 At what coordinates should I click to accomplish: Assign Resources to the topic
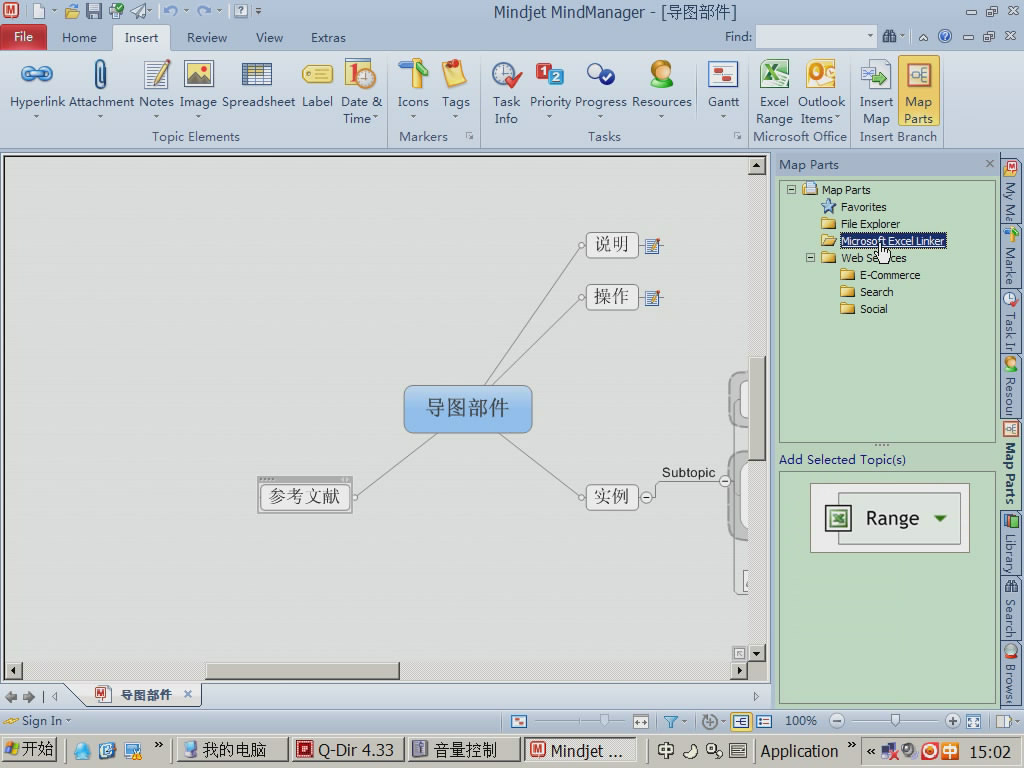(662, 90)
